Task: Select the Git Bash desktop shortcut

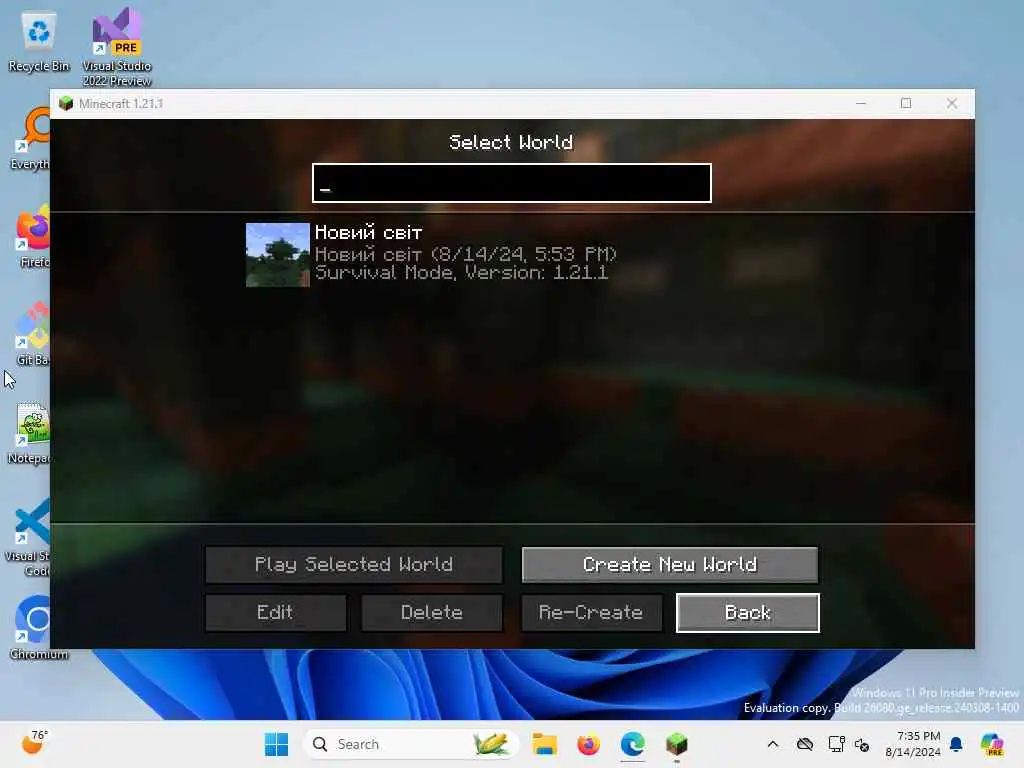Action: 33,334
